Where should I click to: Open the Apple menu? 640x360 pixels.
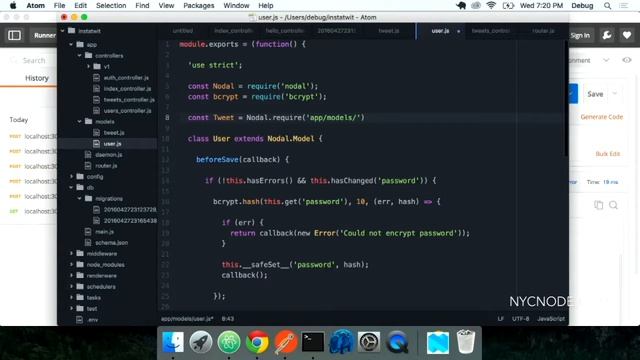[13, 5]
